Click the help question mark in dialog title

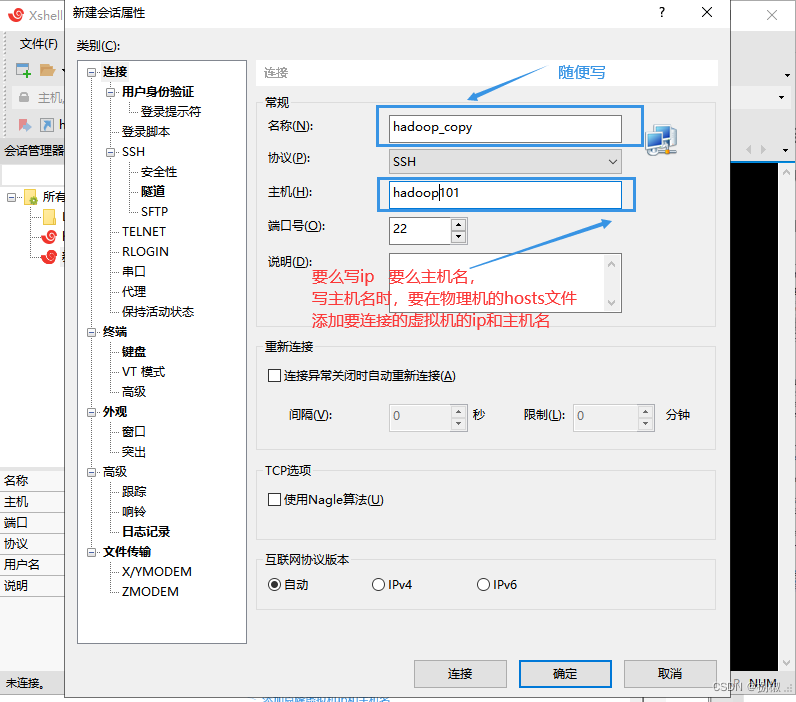[x=661, y=12]
